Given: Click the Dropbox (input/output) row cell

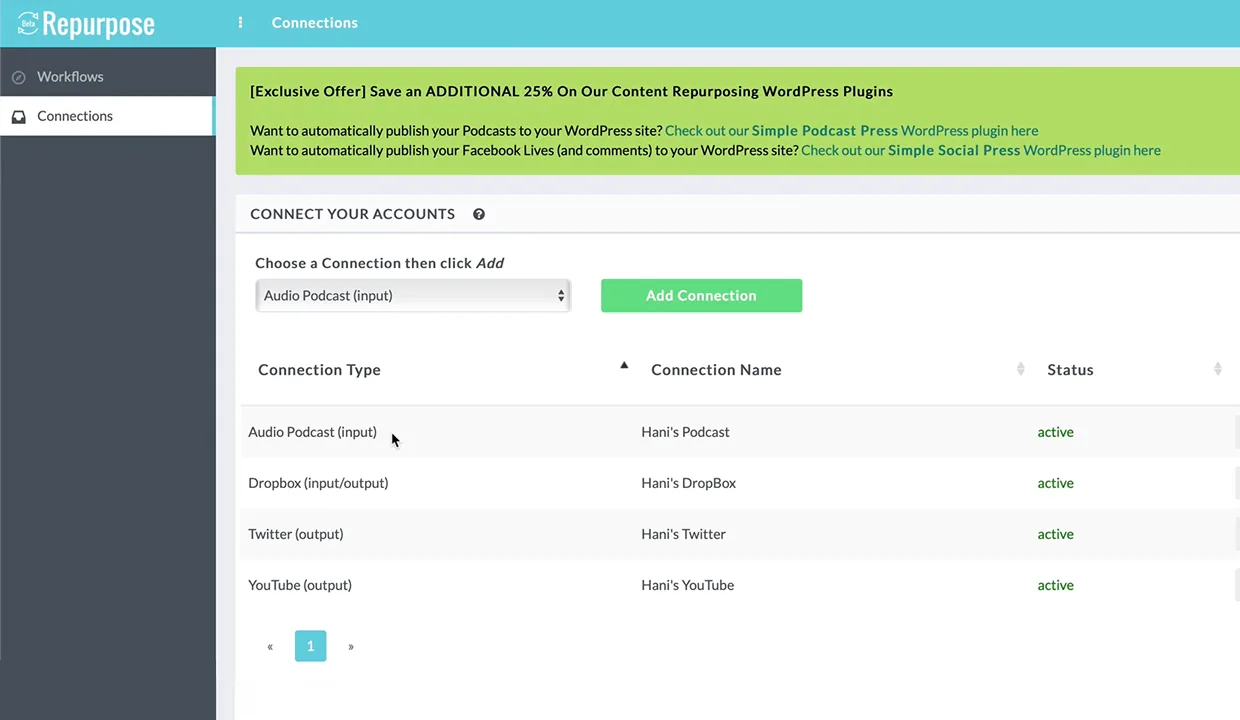Looking at the screenshot, I should click(x=318, y=483).
